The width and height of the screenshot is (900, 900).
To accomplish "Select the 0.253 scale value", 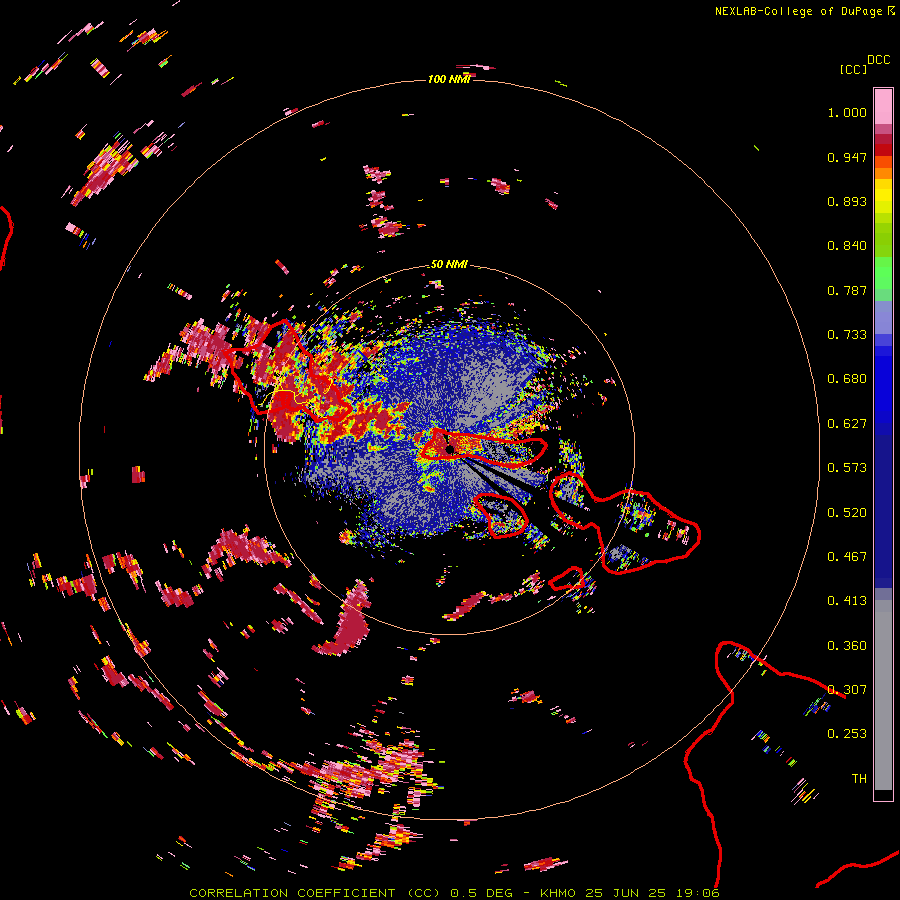I will tap(847, 734).
